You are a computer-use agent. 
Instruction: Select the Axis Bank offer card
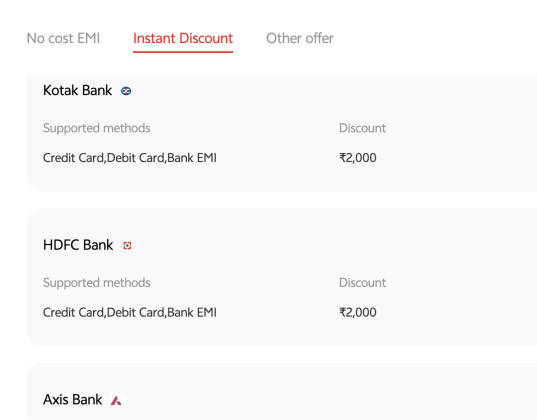pyautogui.click(x=282, y=392)
